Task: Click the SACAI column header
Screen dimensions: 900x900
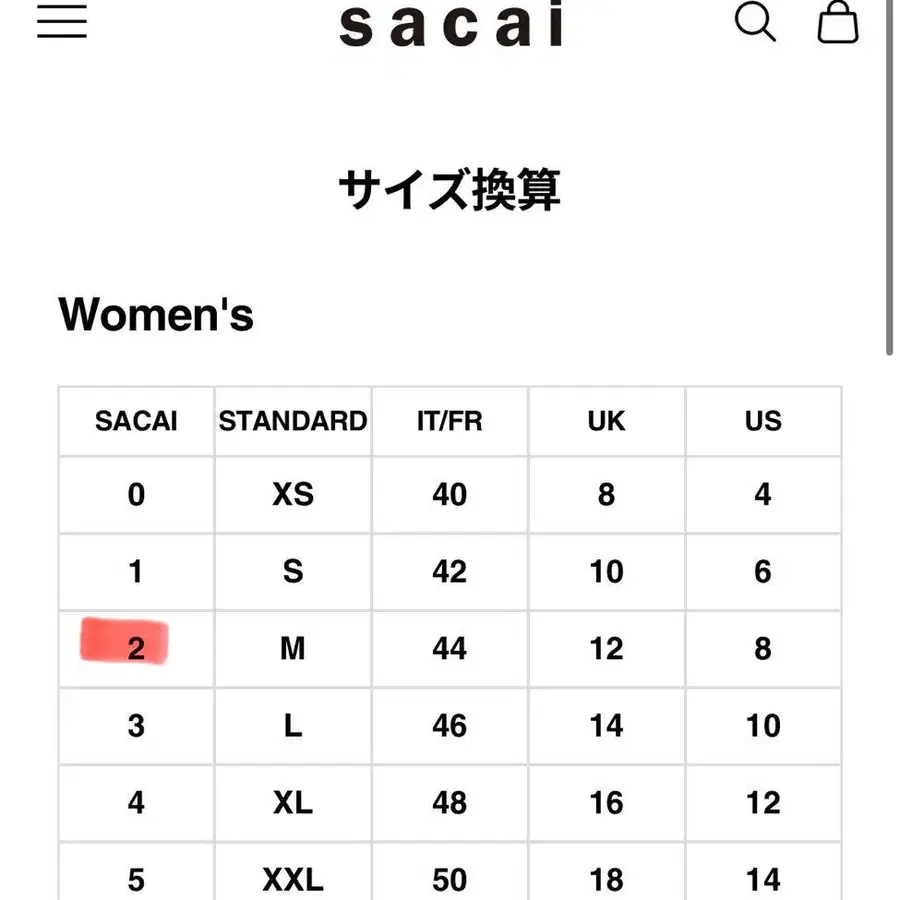Action: [136, 421]
